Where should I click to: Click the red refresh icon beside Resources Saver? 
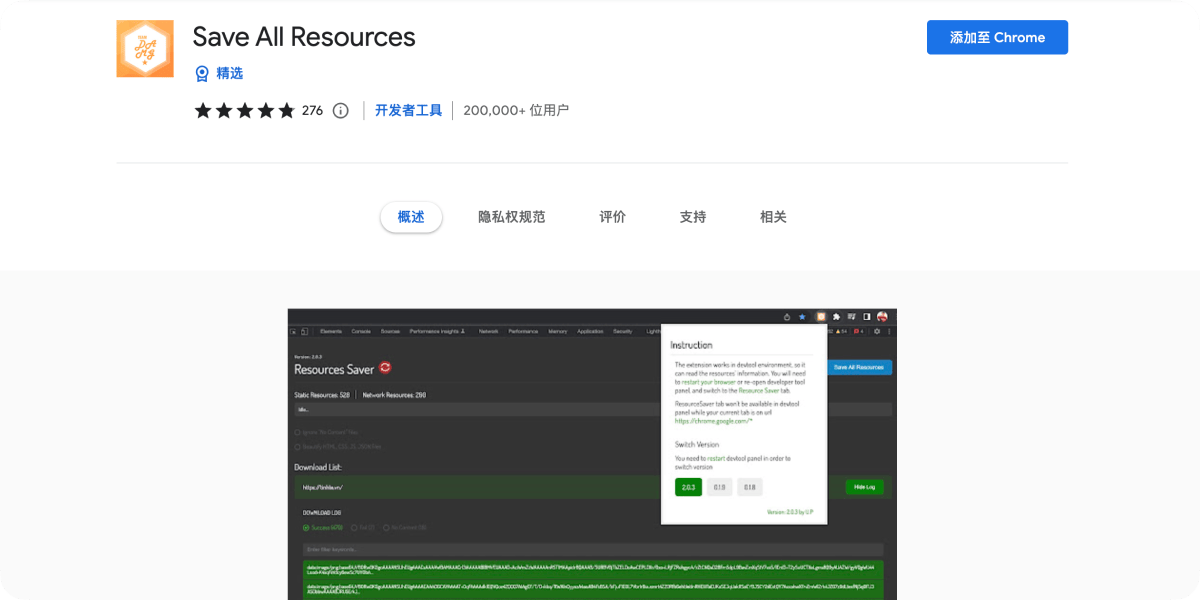click(385, 368)
